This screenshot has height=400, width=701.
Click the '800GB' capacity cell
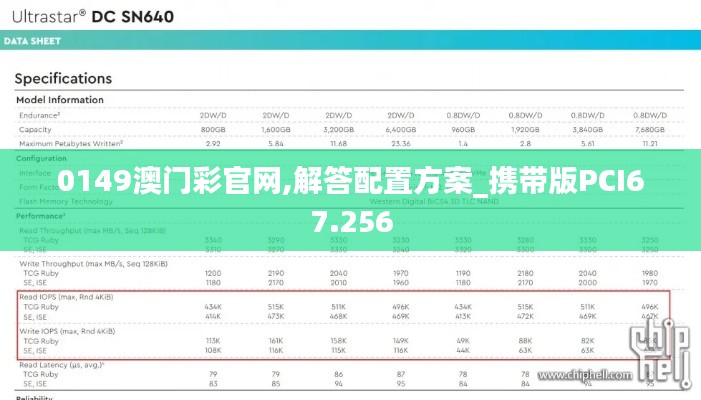pyautogui.click(x=213, y=130)
